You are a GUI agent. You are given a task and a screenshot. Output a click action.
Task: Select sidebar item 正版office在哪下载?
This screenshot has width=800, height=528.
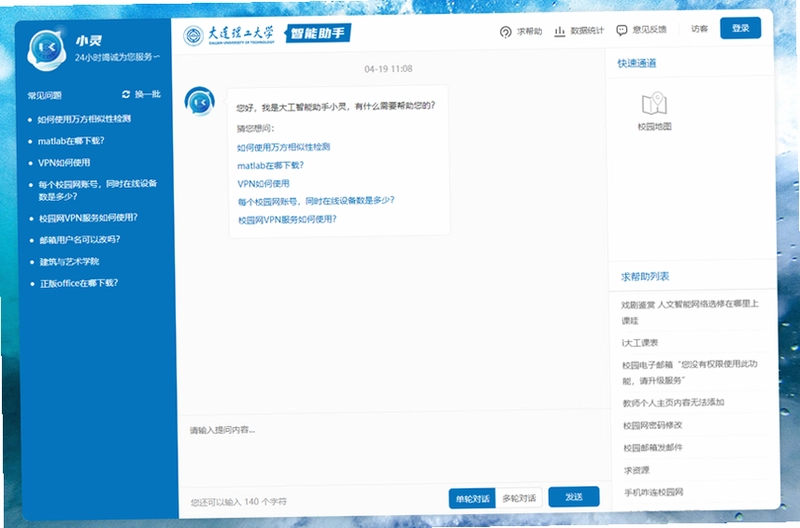tap(79, 283)
